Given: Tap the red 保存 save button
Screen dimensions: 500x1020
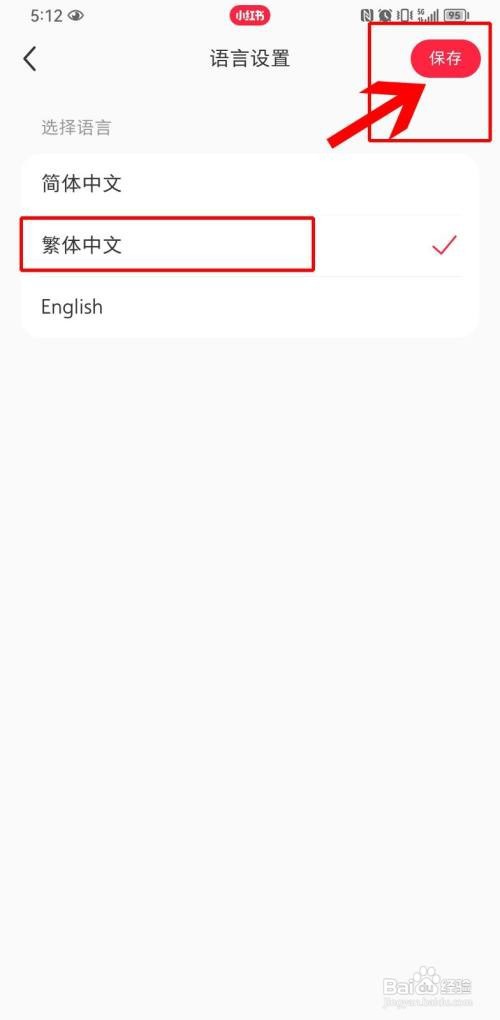Looking at the screenshot, I should click(x=445, y=59).
